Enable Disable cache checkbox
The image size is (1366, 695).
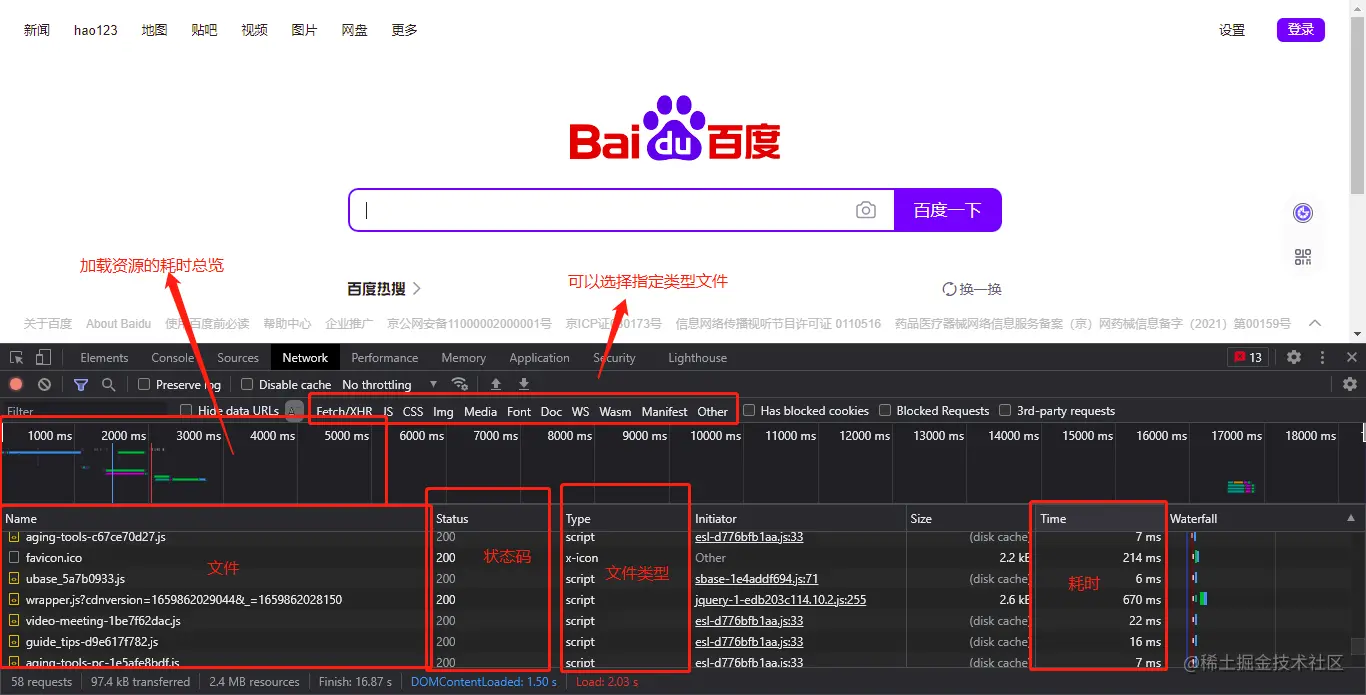coord(247,384)
